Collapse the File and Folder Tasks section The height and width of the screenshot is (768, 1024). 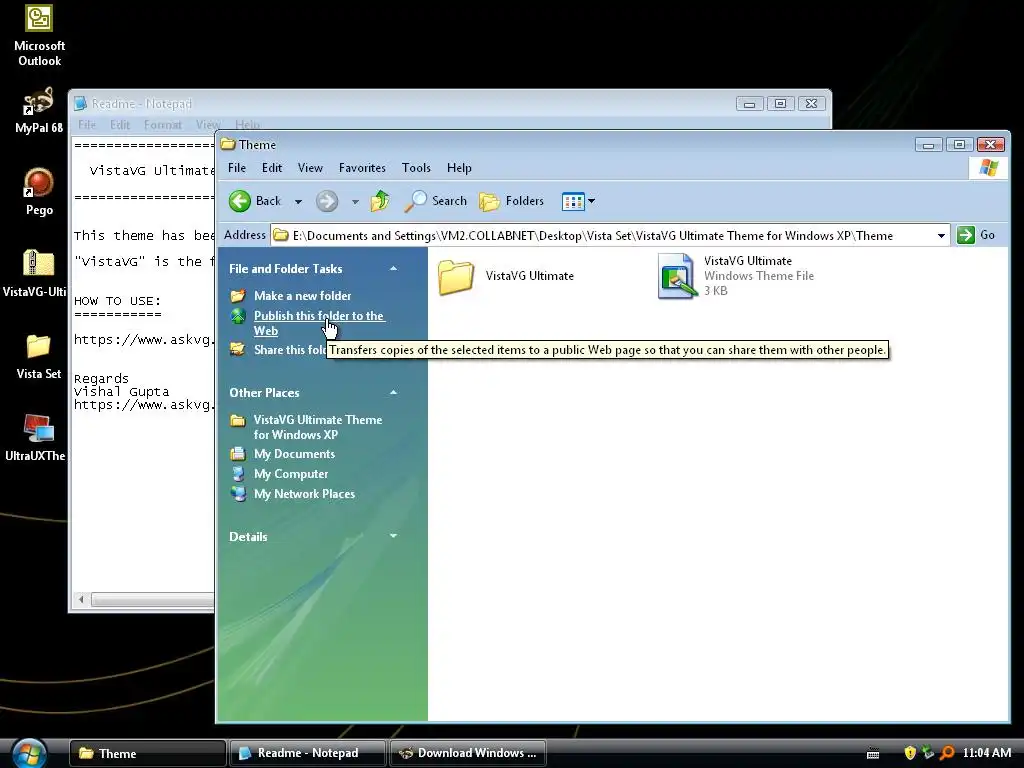[393, 268]
